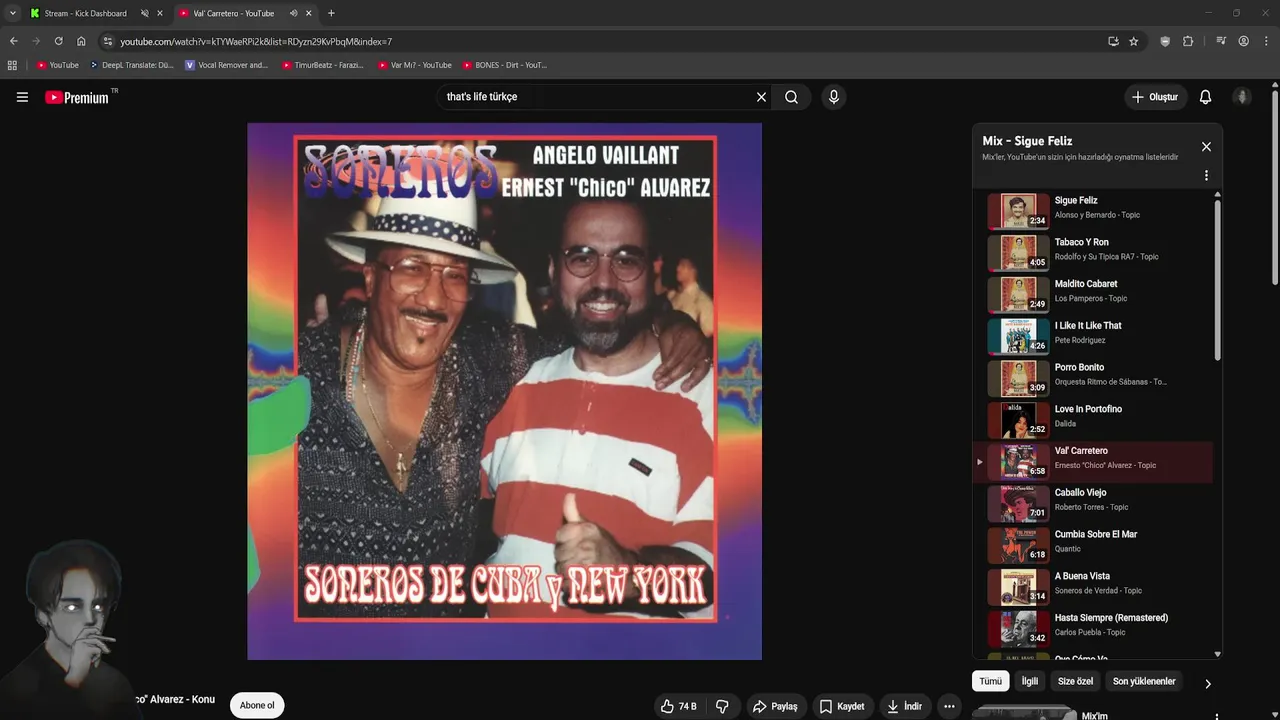Run search with the magnifier button
Image resolution: width=1280 pixels, height=720 pixels.
pos(791,97)
